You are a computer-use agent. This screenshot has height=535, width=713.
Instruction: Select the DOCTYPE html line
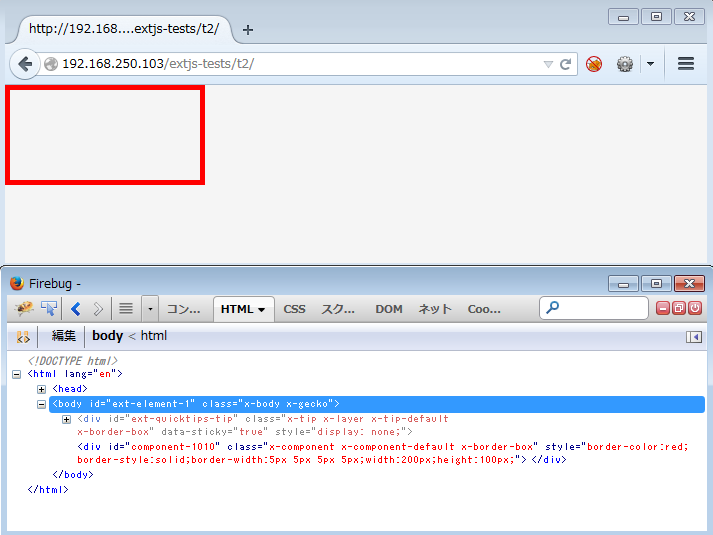click(73, 361)
